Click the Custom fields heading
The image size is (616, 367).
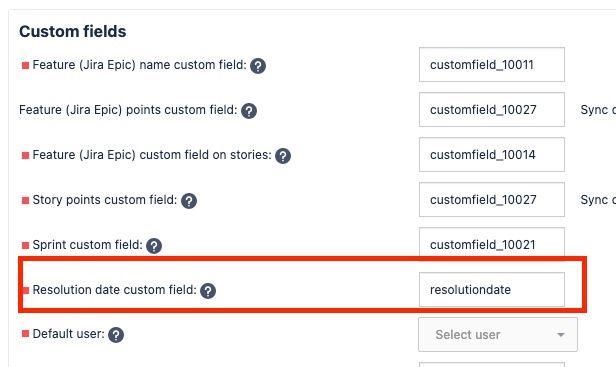coord(73,31)
